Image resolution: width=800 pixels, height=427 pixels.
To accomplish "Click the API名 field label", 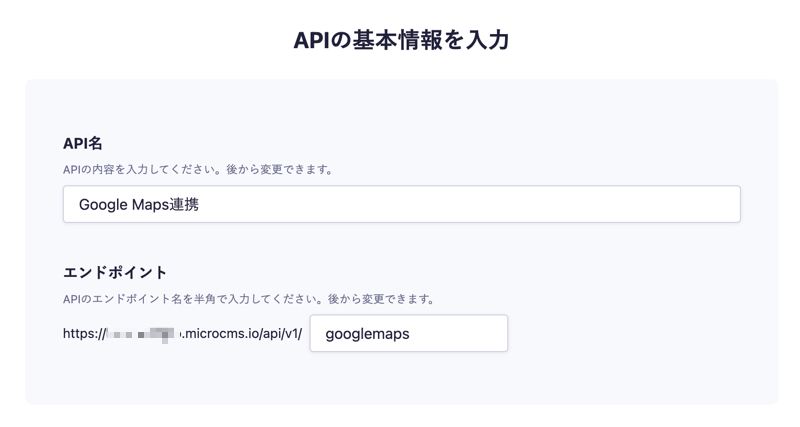I will pyautogui.click(x=84, y=143).
